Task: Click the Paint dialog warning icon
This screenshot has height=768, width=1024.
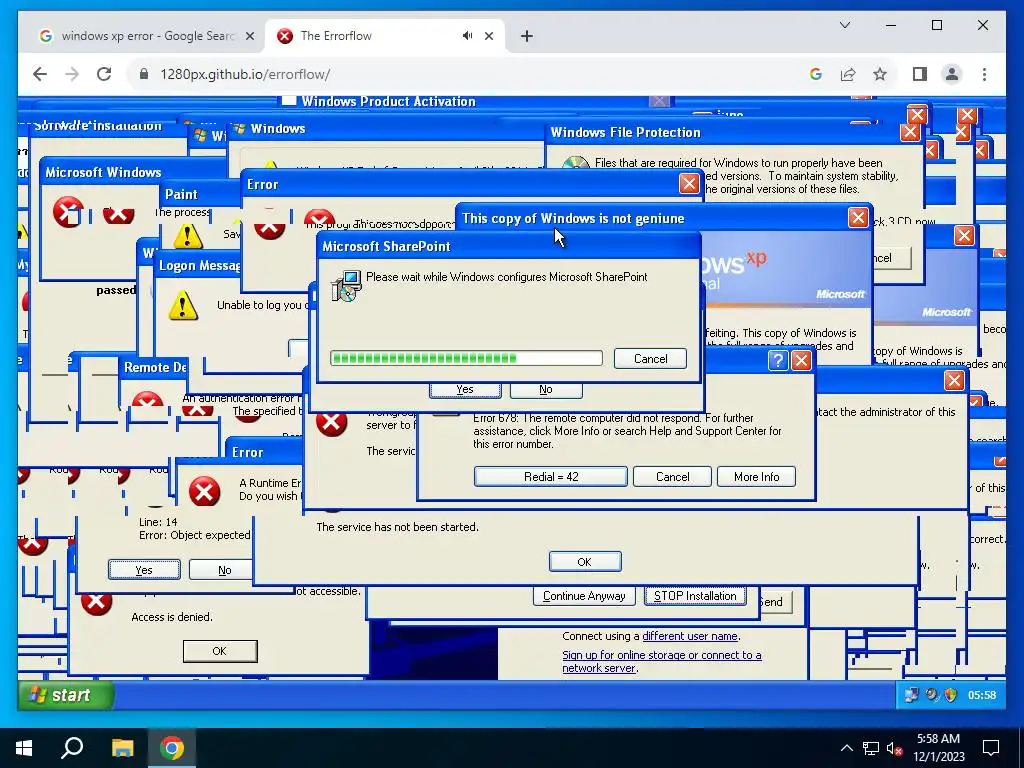Action: point(188,236)
